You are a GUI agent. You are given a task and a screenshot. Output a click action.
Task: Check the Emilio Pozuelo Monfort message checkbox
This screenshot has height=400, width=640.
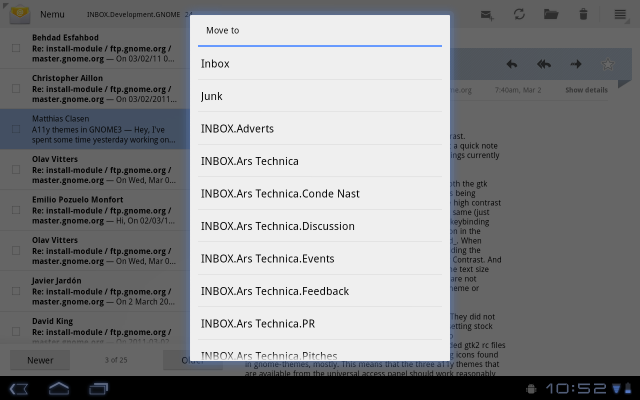pyautogui.click(x=16, y=210)
